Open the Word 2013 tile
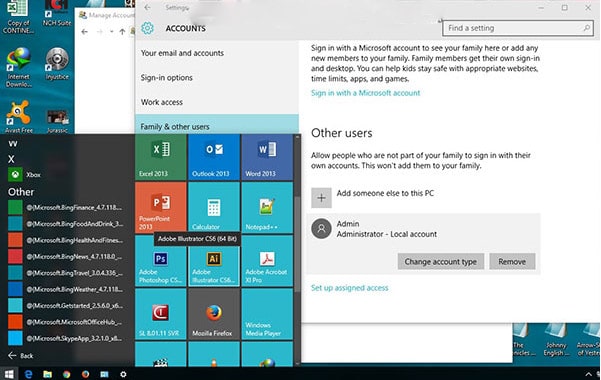Screen dimensions: 601x380 click(267, 157)
